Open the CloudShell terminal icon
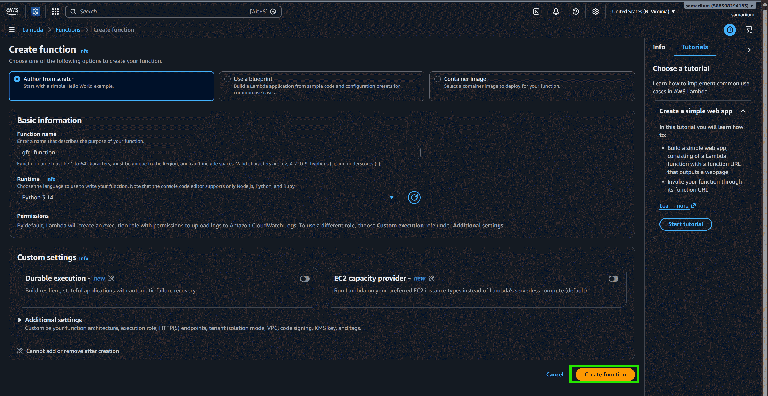This screenshot has width=768, height=396. click(536, 11)
